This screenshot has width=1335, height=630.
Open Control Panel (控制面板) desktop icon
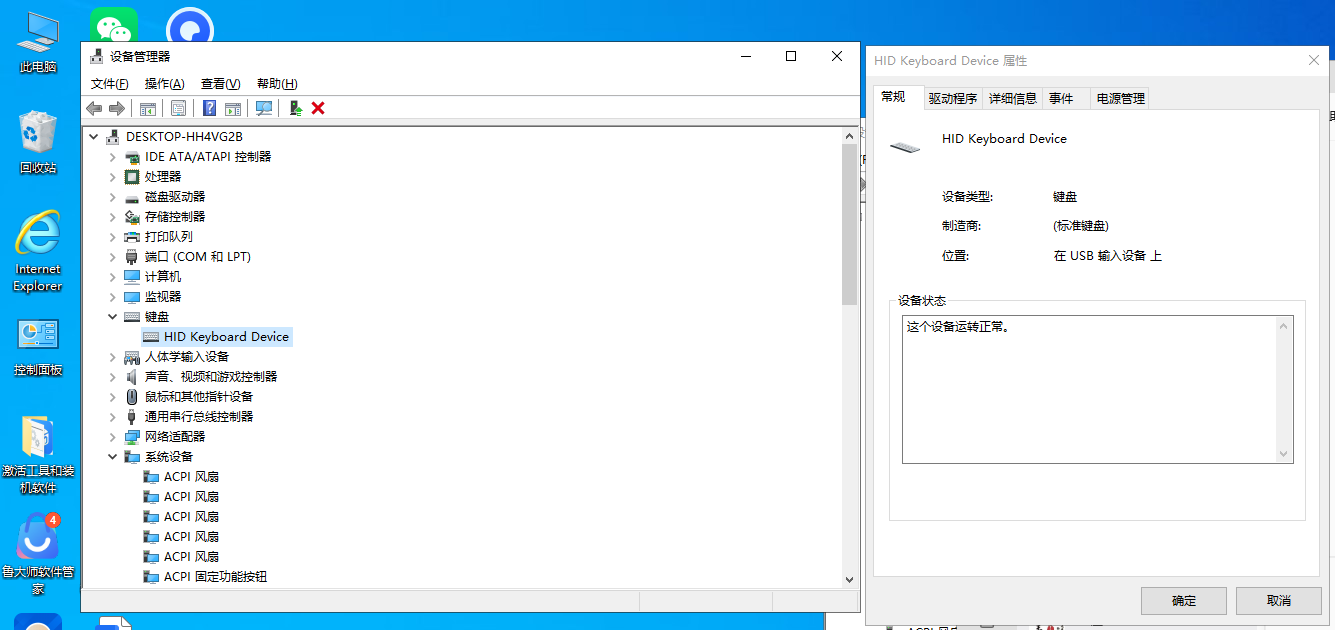pos(38,347)
